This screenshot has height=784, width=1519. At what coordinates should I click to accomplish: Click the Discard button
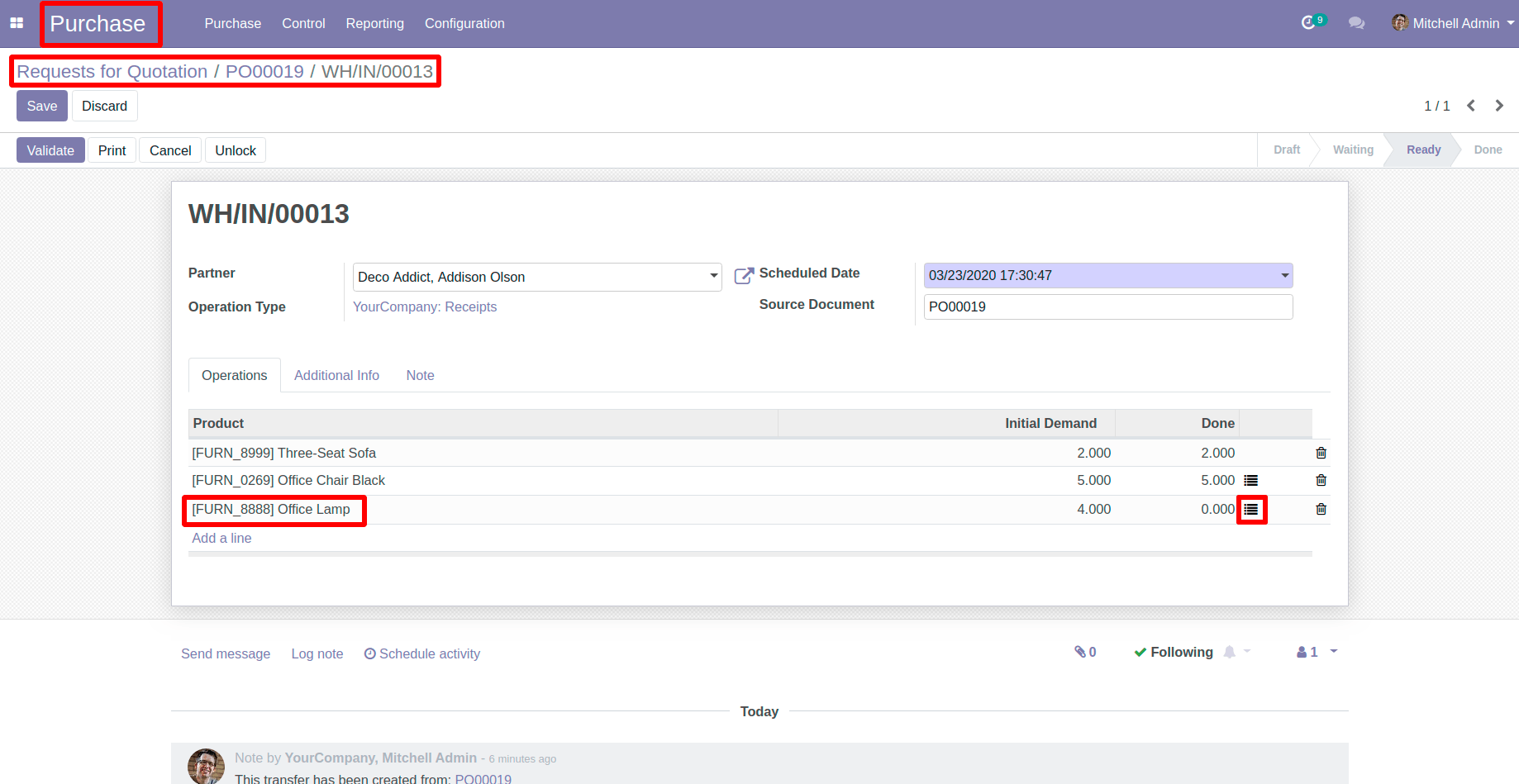(104, 106)
